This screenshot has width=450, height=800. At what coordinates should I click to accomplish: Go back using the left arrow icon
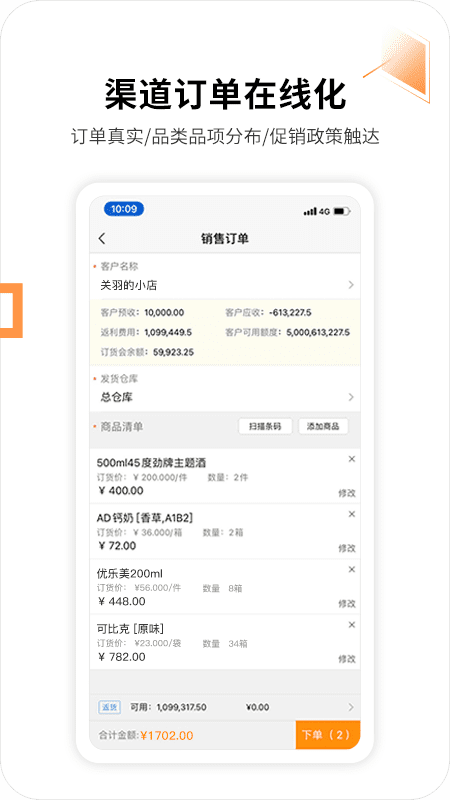(102, 238)
